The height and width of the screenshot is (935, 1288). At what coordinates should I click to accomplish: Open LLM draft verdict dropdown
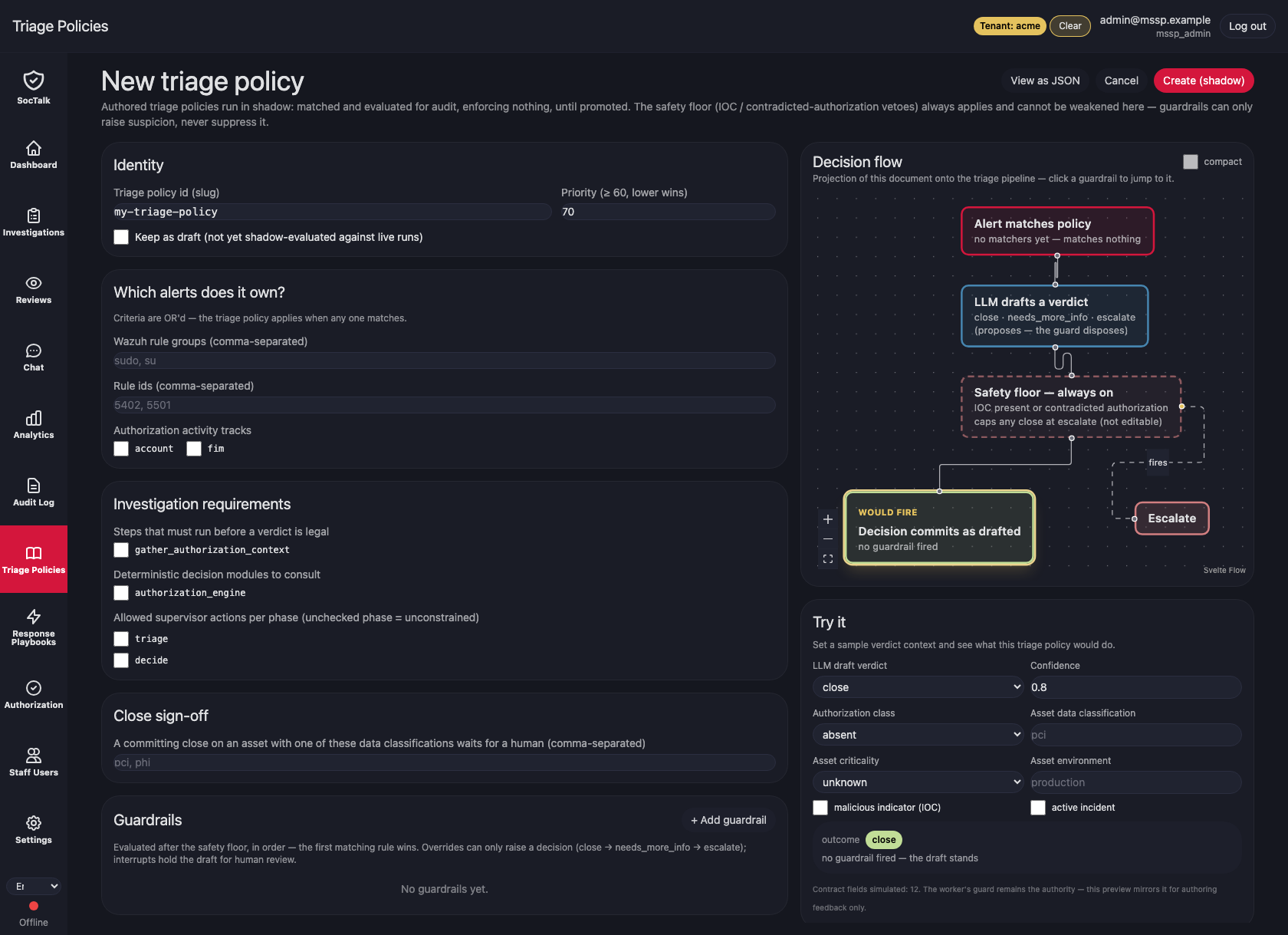click(x=918, y=687)
